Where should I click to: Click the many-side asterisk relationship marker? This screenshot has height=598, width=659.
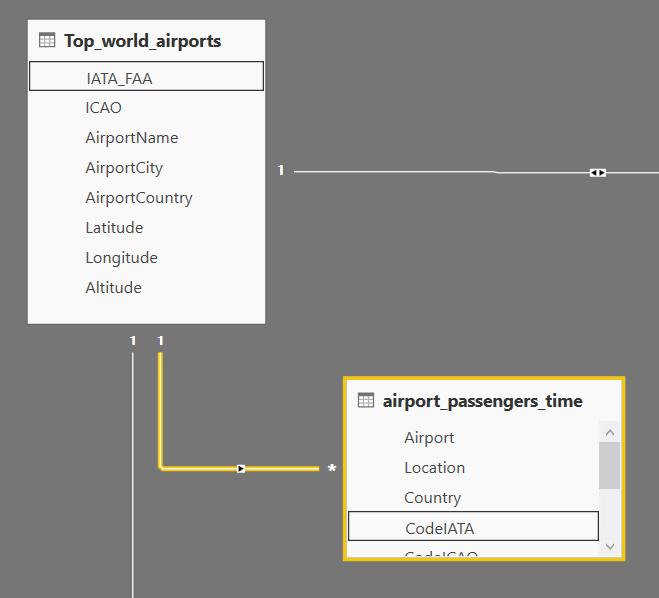332,468
